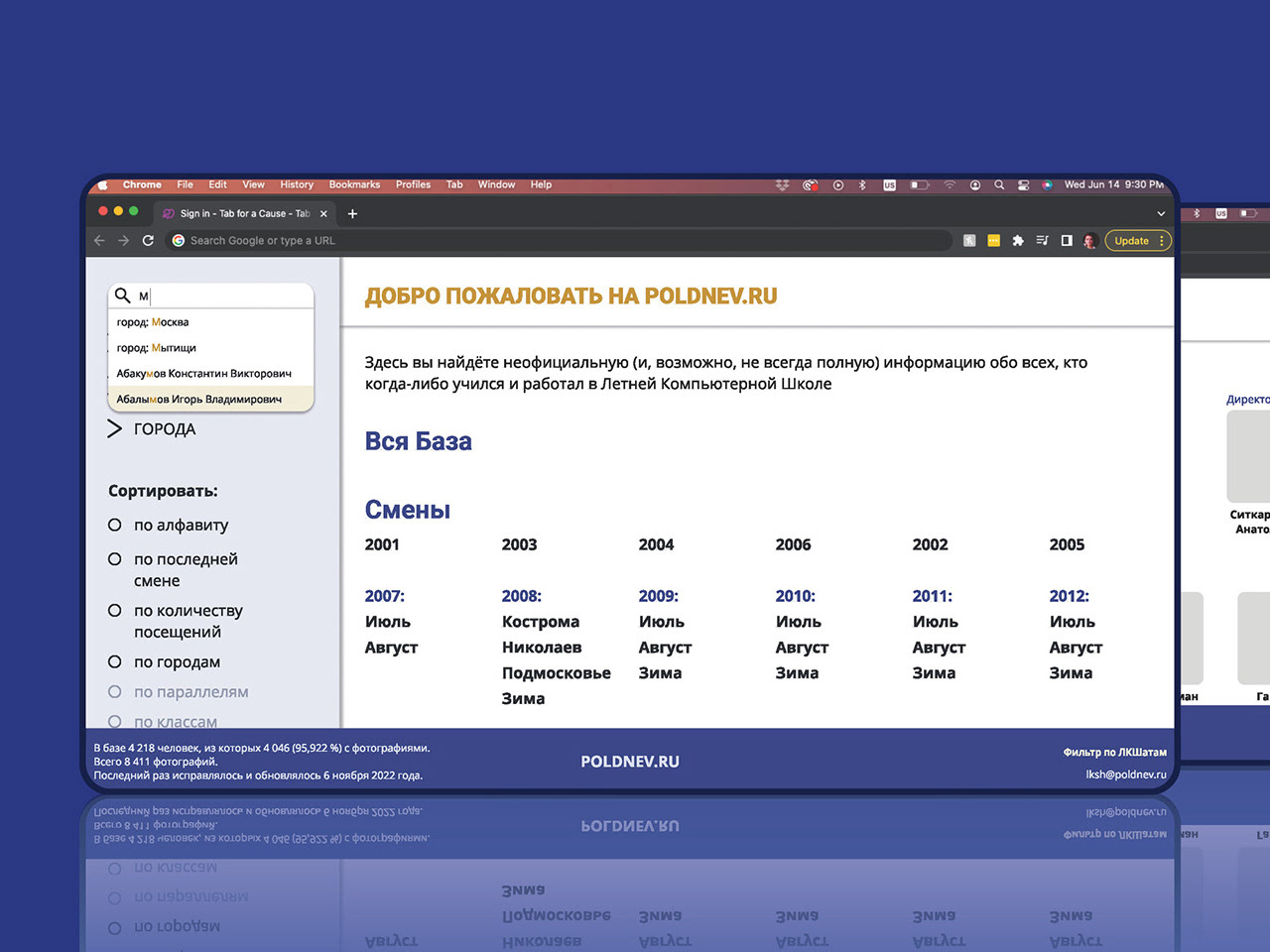1270x952 pixels.
Task: Open the Chrome profile avatar
Action: pyautogui.click(x=1089, y=240)
